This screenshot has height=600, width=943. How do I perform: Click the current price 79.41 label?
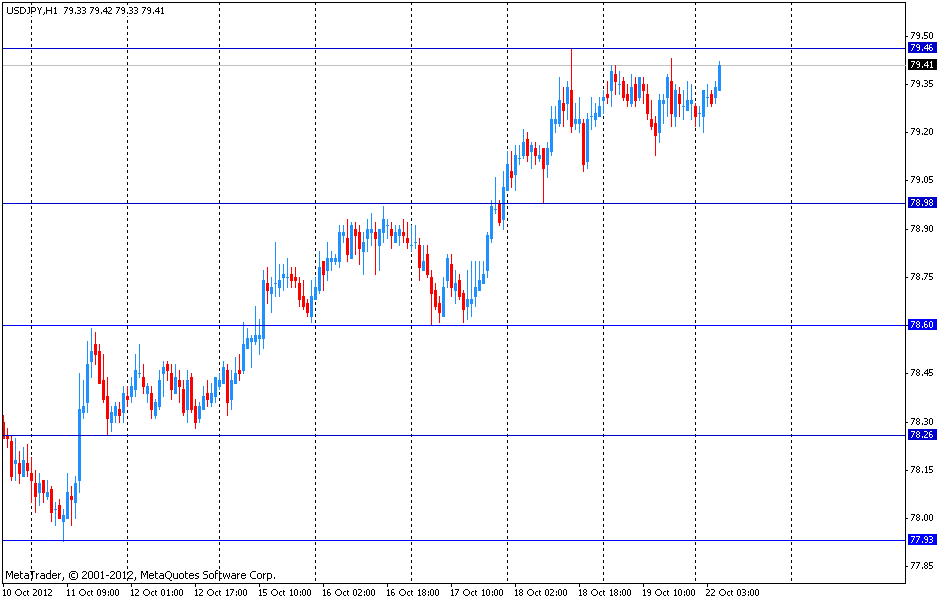pyautogui.click(x=921, y=65)
